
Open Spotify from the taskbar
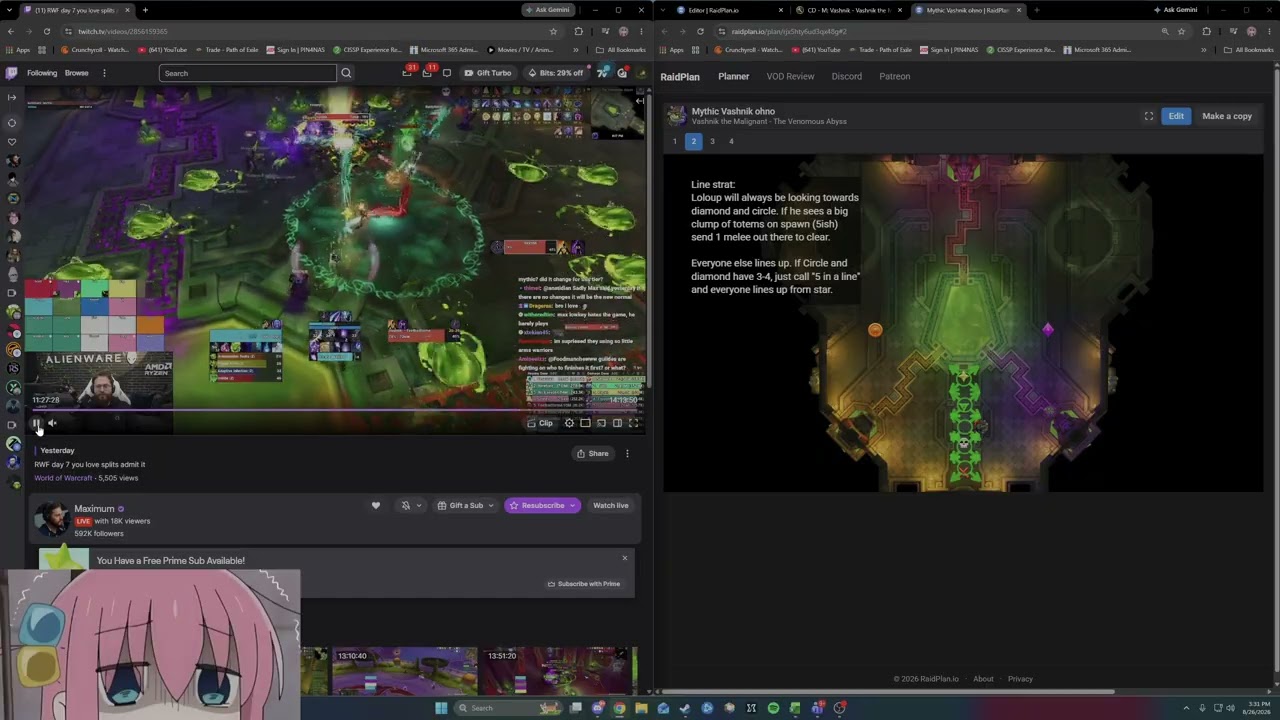click(x=773, y=708)
